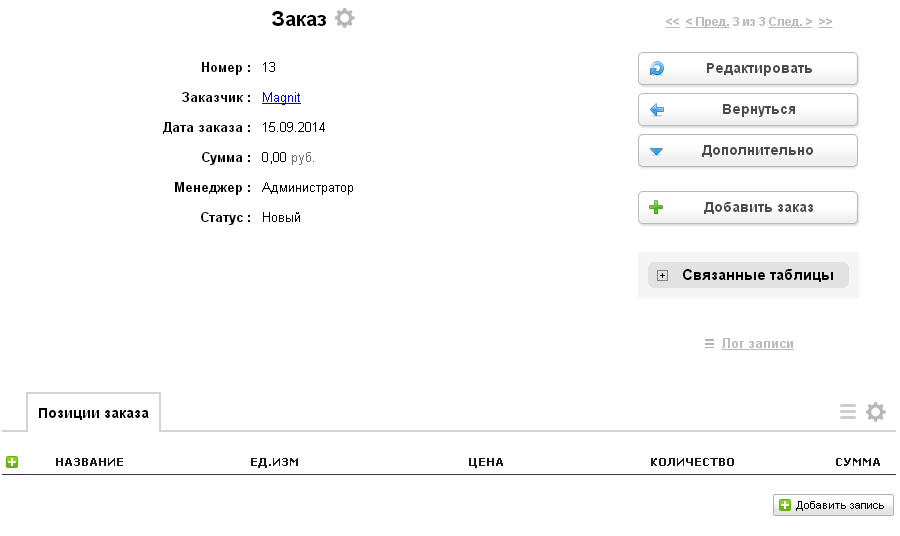The image size is (900, 536).
Task: Sort by КОЛИЧЕСТВО column header
Action: 692,462
